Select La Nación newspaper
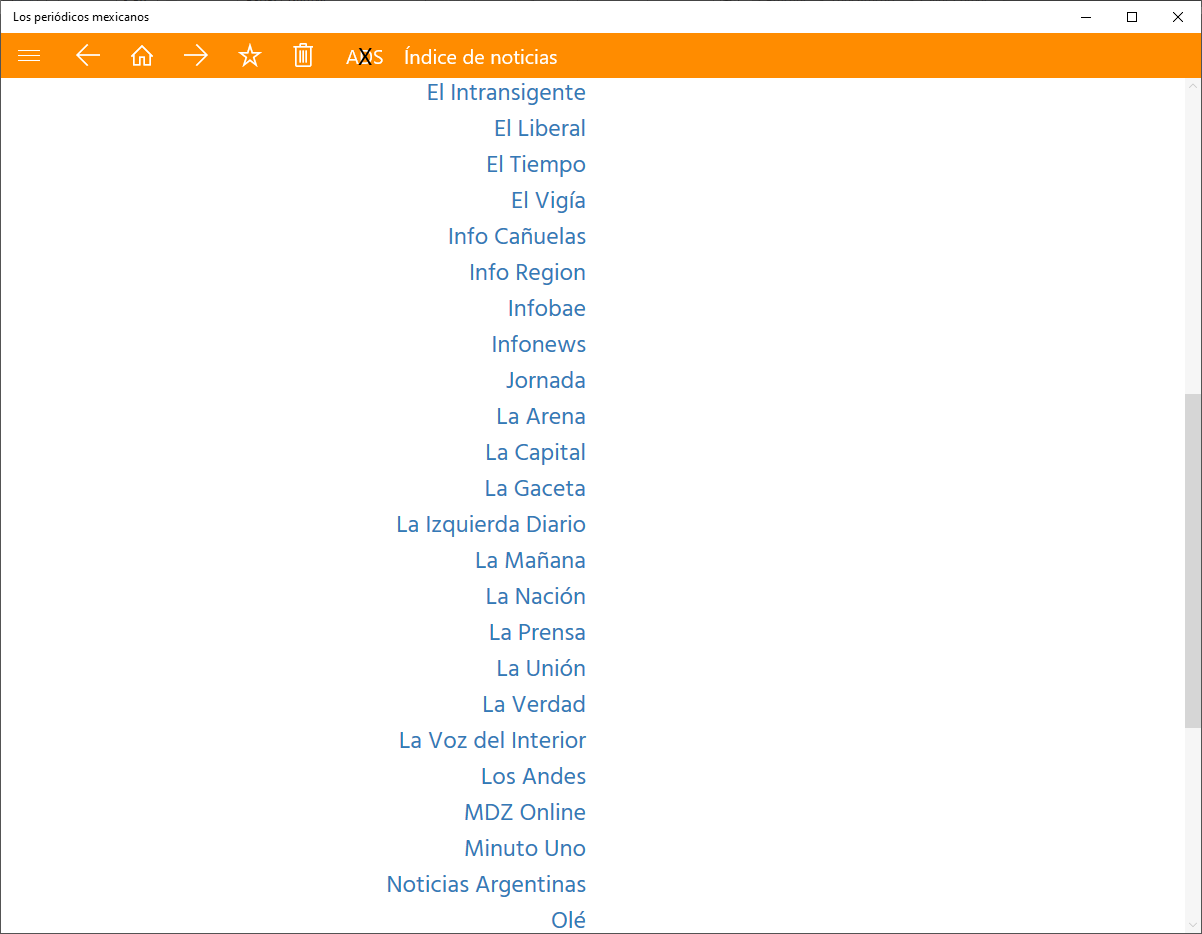Screen dimensions: 1202x934 pyautogui.click(x=536, y=596)
